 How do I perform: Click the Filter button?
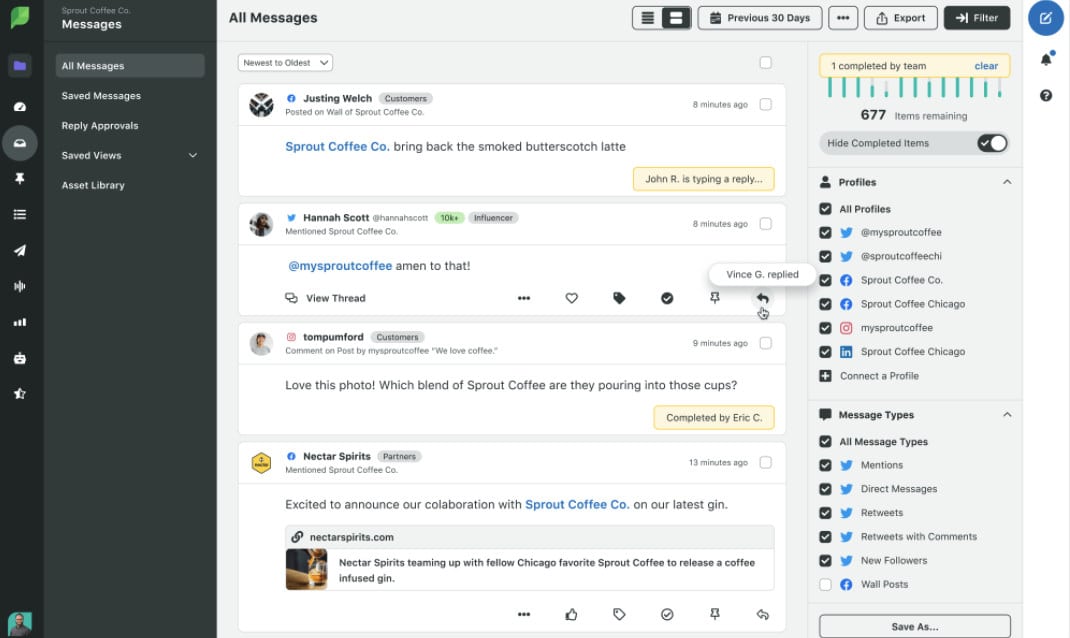977,18
